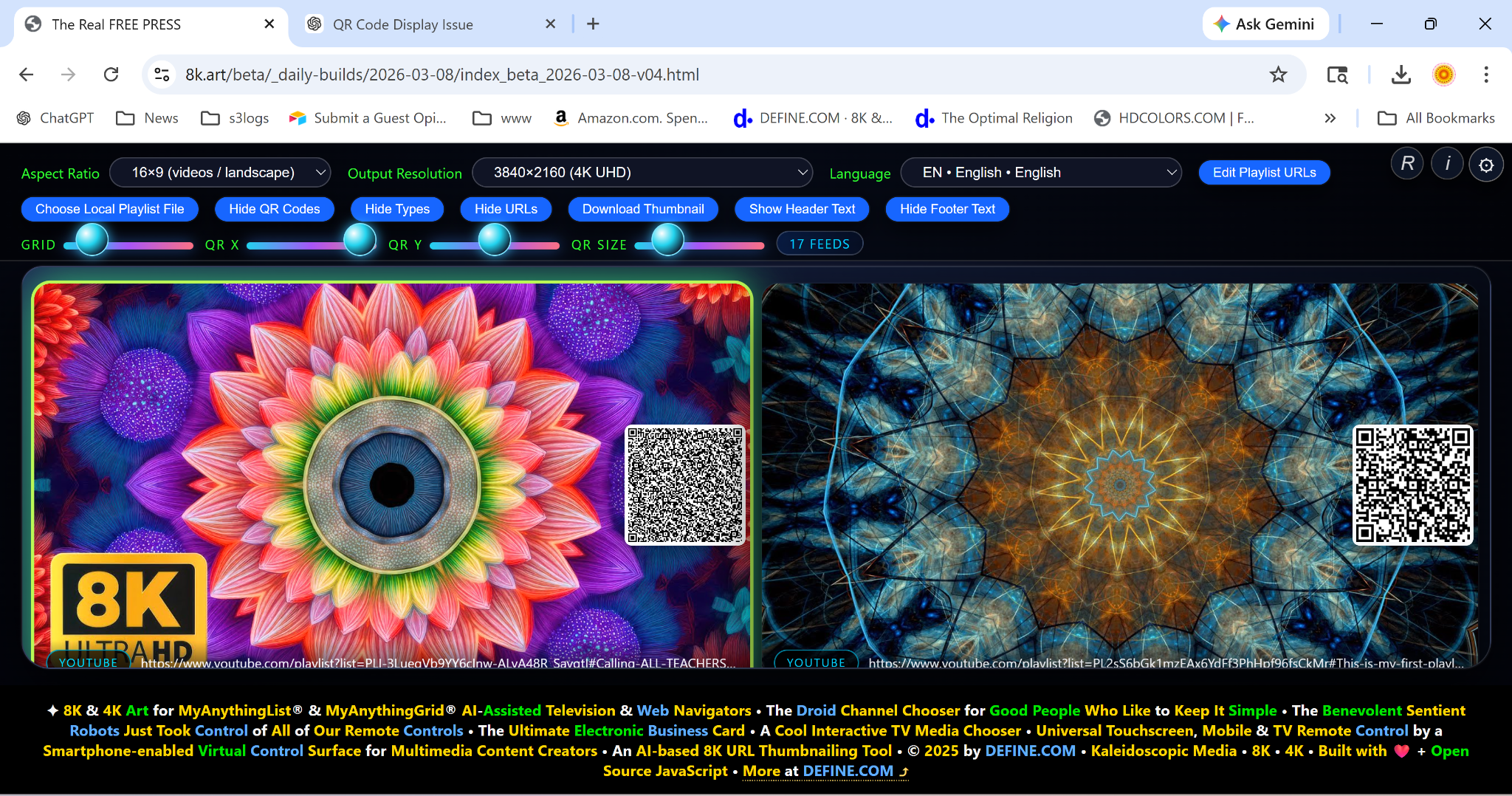1512x796 pixels.
Task: Close The Real FREE PRESS tab
Action: coord(269,24)
